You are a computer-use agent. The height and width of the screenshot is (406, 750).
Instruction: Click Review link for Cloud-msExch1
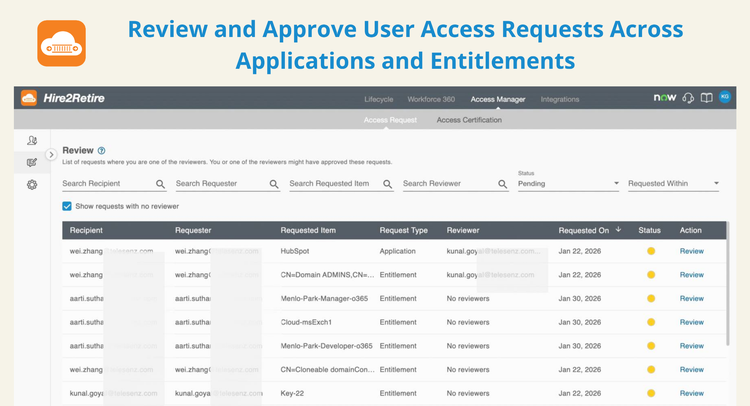[692, 322]
